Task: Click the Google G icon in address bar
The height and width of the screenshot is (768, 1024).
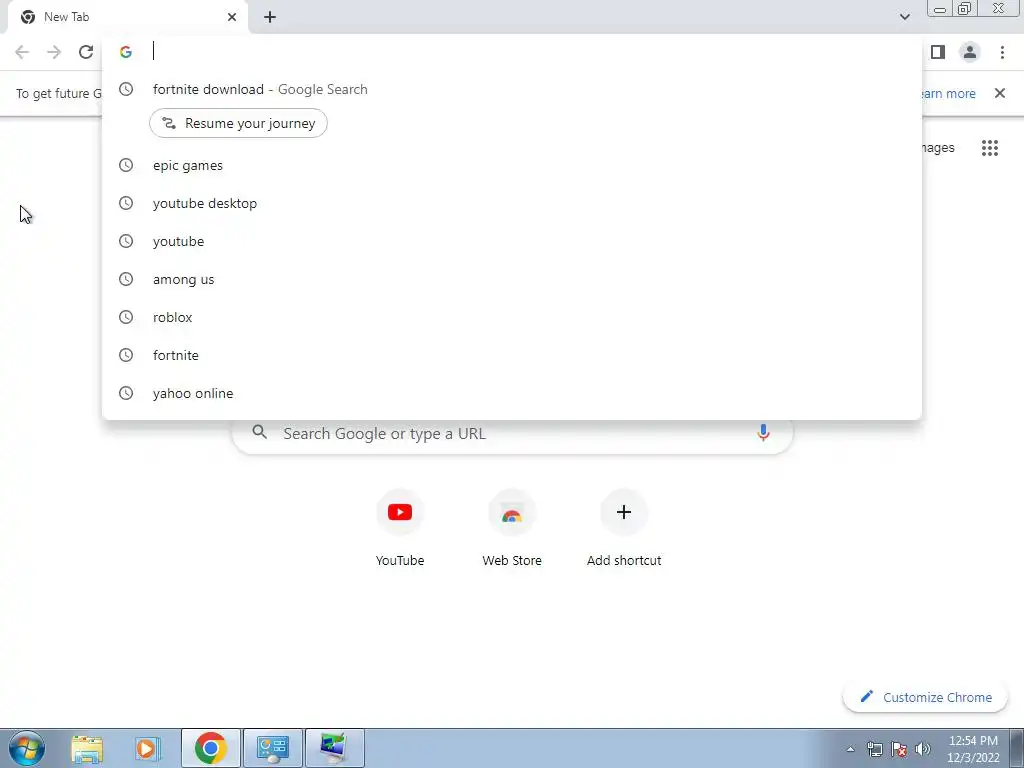Action: coord(126,52)
